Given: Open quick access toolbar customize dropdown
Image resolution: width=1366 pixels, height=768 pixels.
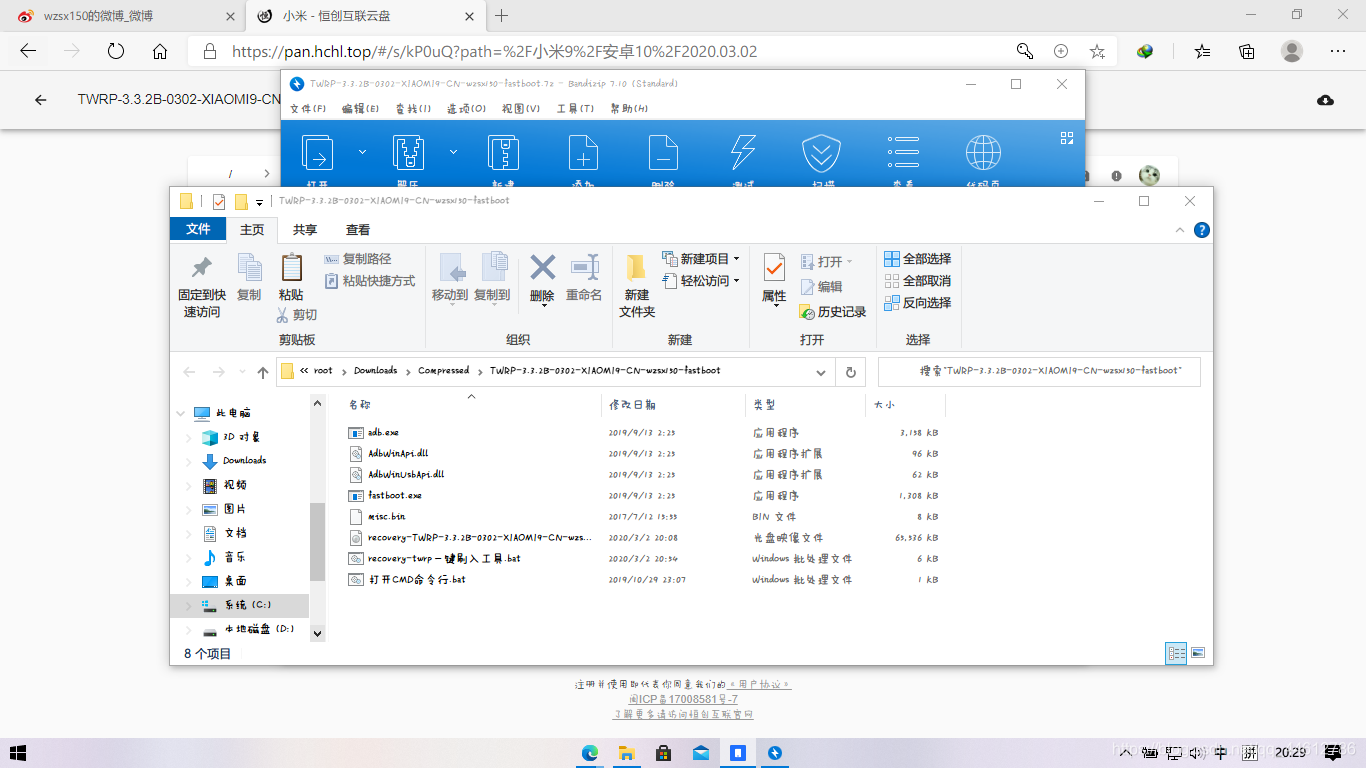Looking at the screenshot, I should [x=259, y=203].
